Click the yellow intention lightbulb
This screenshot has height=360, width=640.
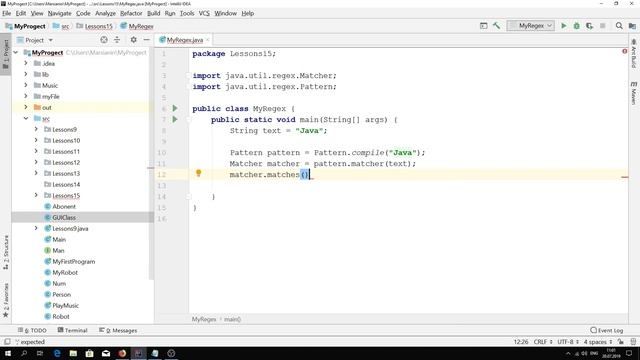coord(198,173)
